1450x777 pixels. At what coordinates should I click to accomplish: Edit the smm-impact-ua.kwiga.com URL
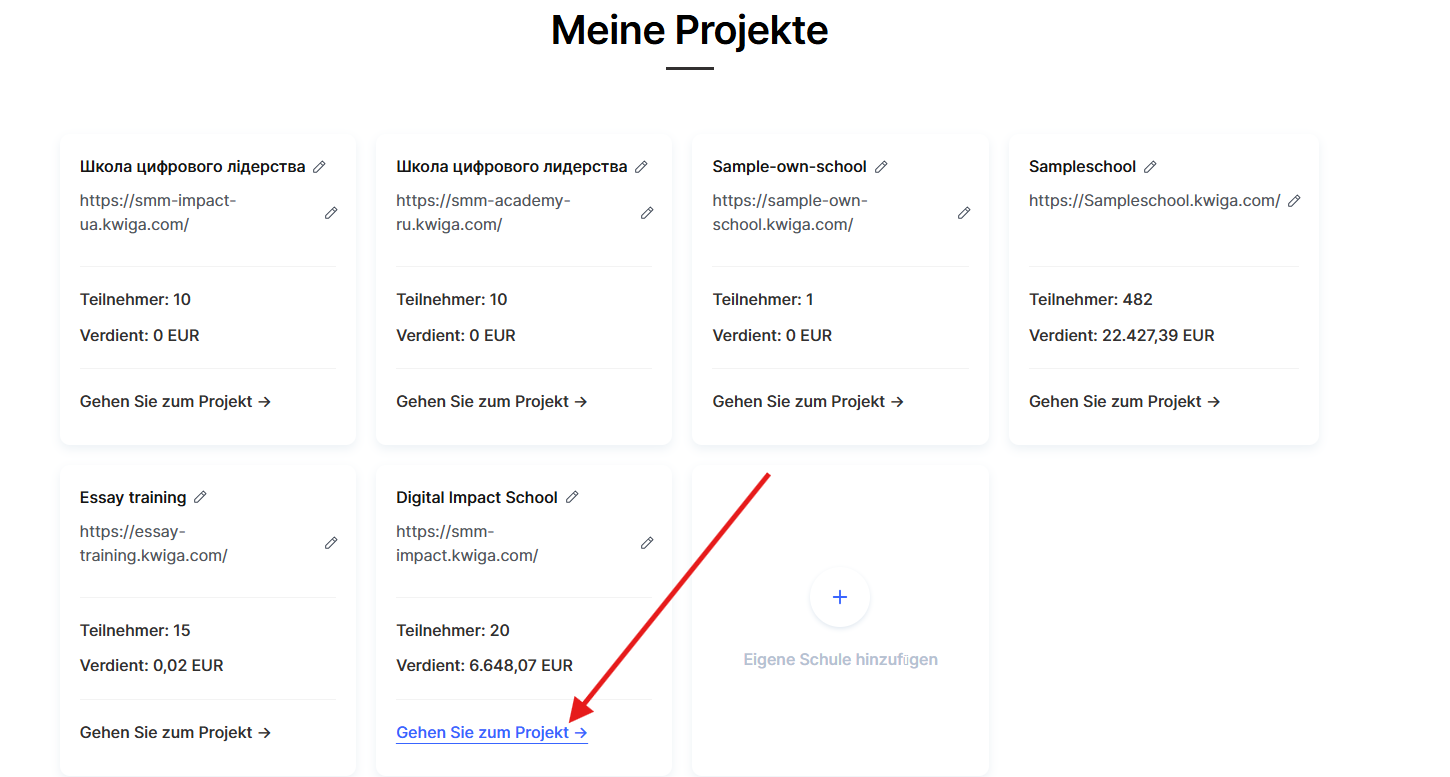click(x=331, y=213)
